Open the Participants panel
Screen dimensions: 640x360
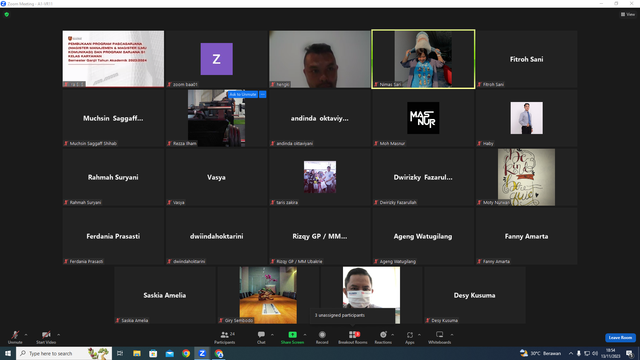pyautogui.click(x=224, y=337)
